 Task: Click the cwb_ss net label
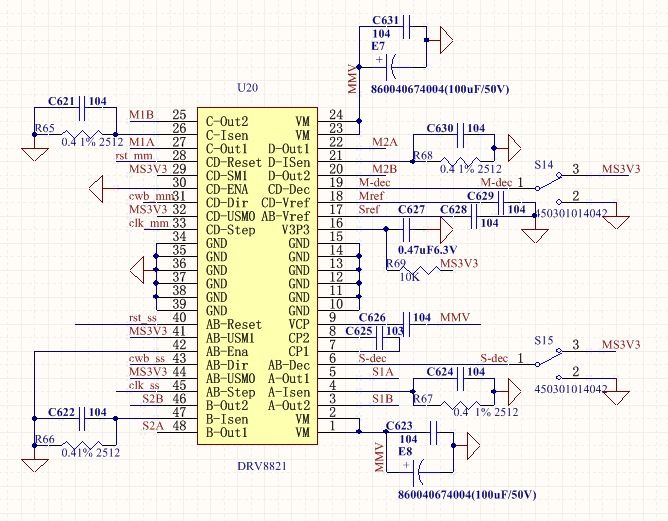(147, 359)
